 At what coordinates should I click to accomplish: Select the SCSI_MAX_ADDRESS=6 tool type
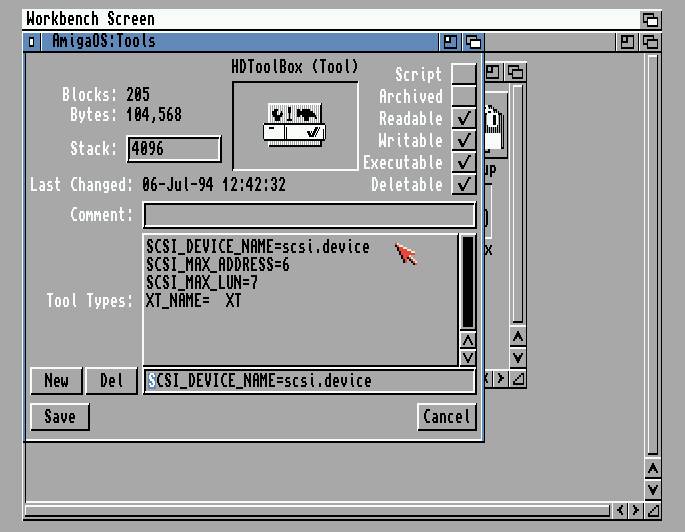218,265
